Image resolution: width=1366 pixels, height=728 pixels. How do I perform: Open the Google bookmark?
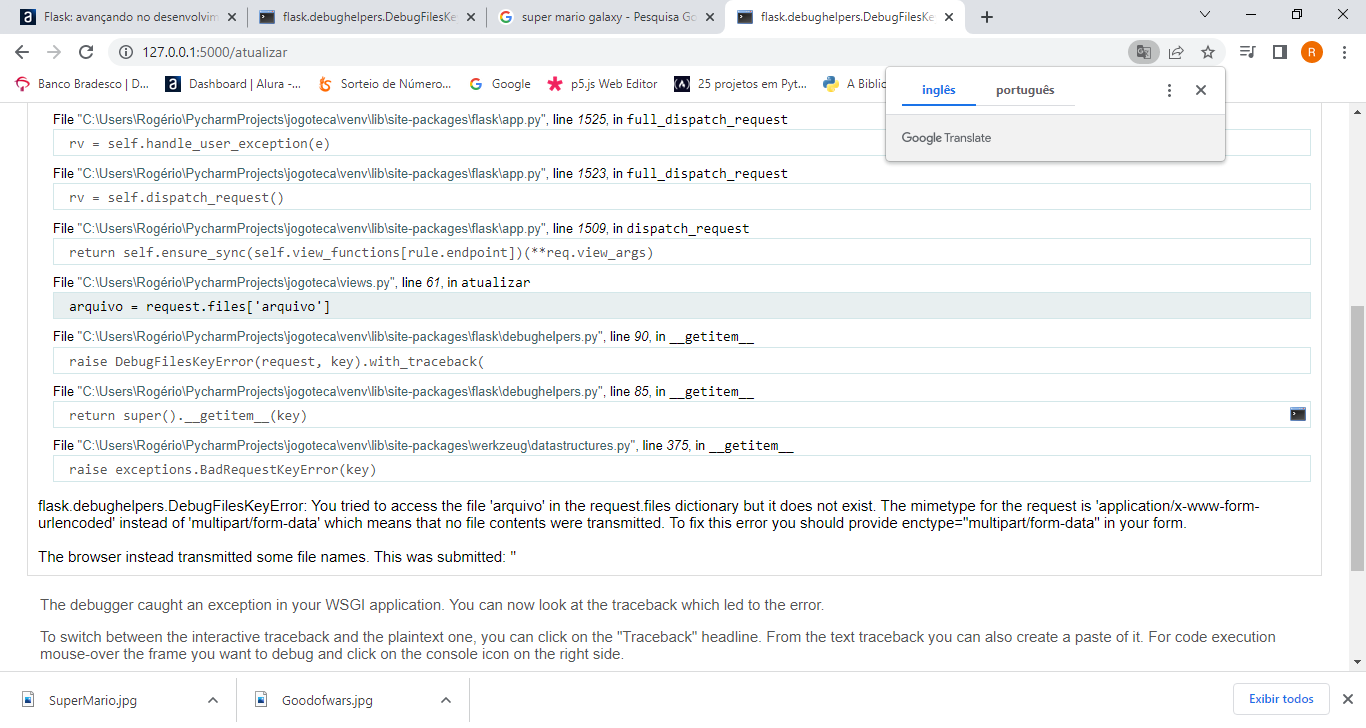[500, 84]
